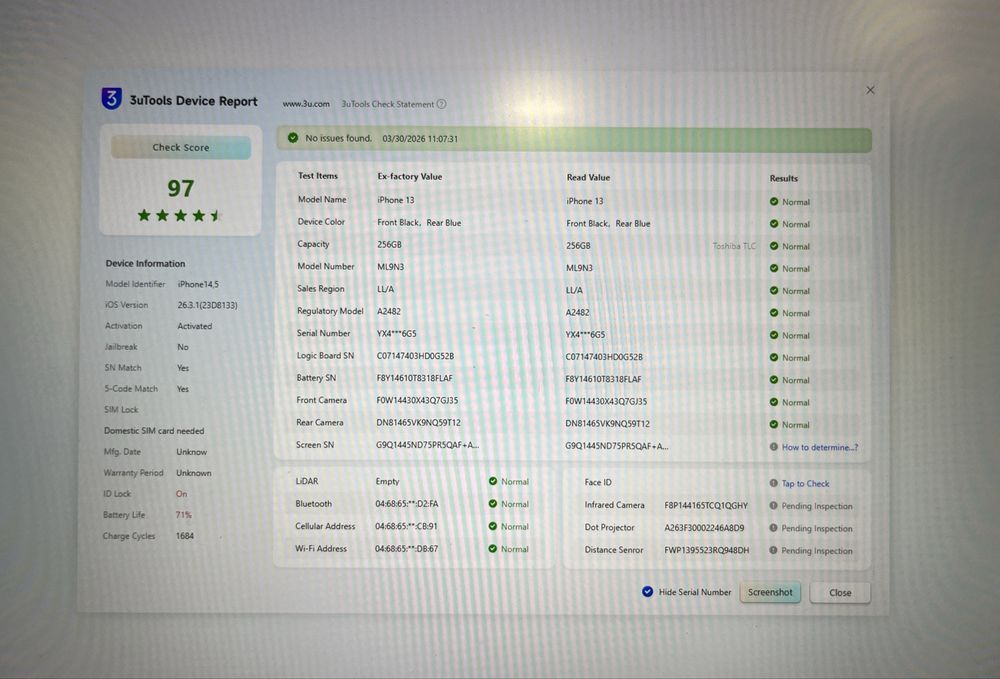Click the Face ID Tap to Check link

point(805,484)
